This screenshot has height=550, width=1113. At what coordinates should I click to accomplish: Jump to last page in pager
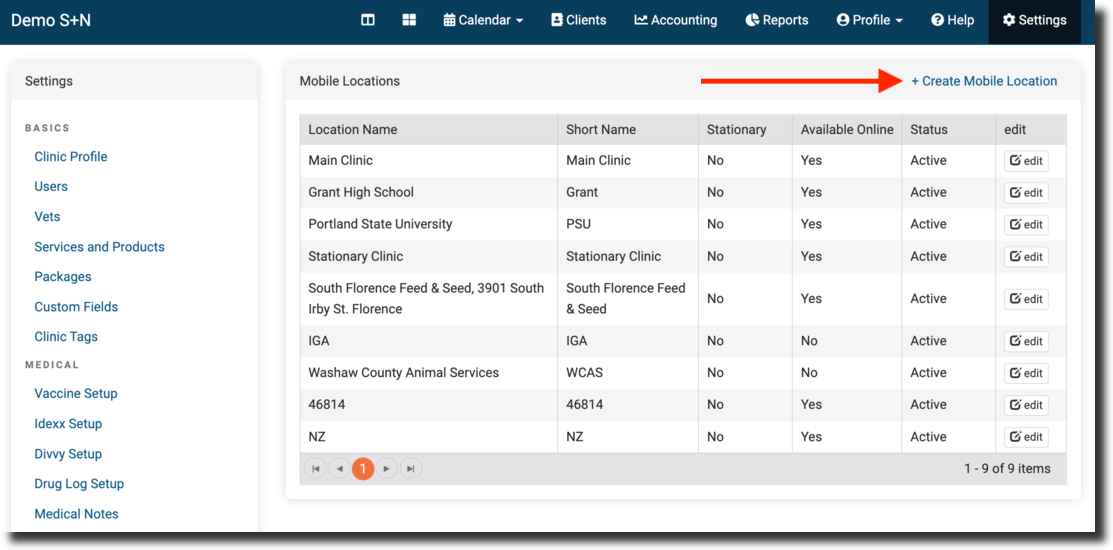click(x=410, y=469)
